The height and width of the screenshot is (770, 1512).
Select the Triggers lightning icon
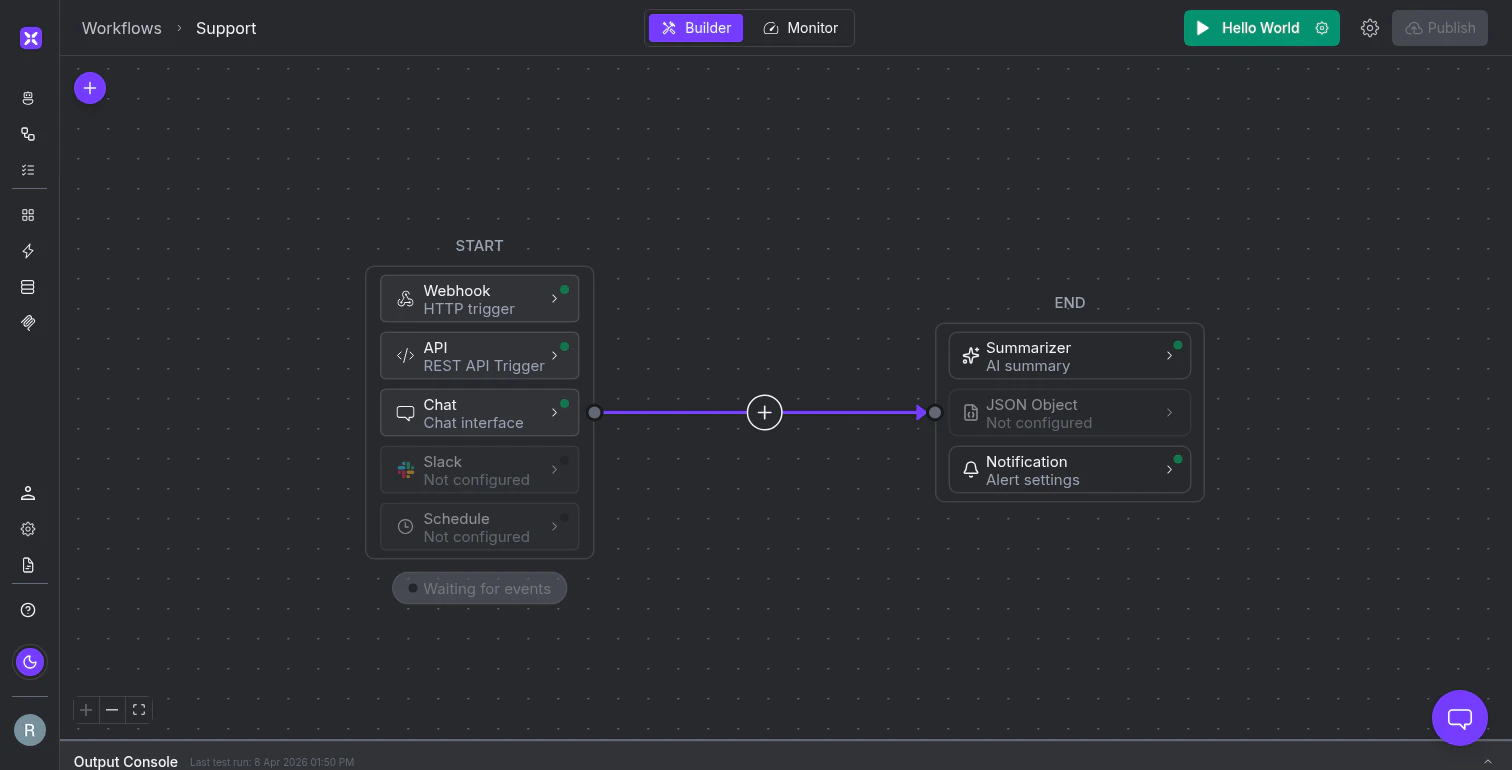[28, 251]
